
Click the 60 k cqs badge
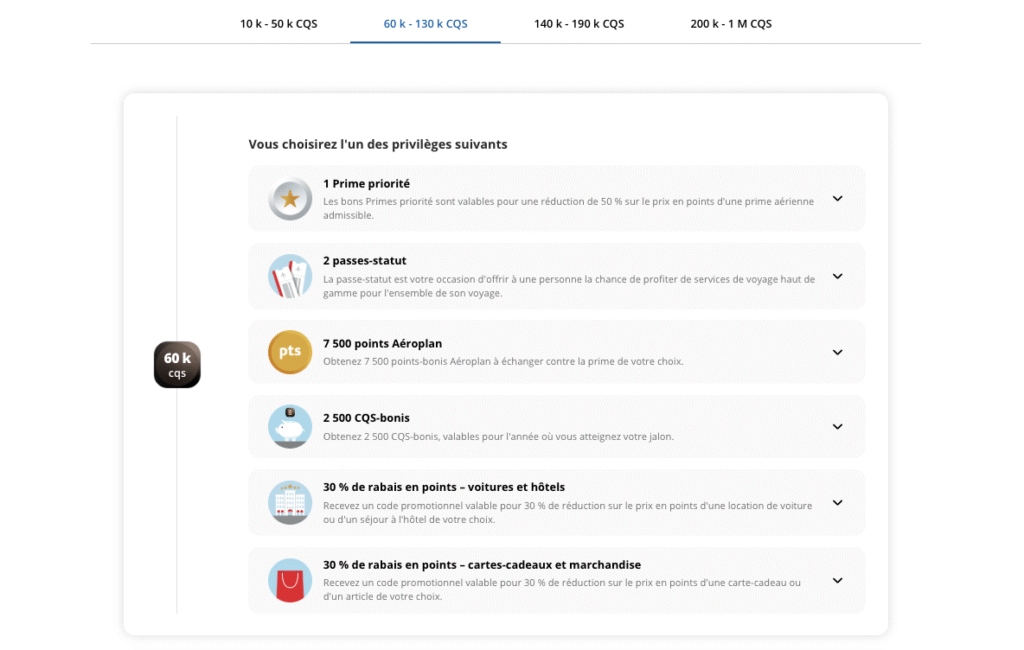[176, 364]
